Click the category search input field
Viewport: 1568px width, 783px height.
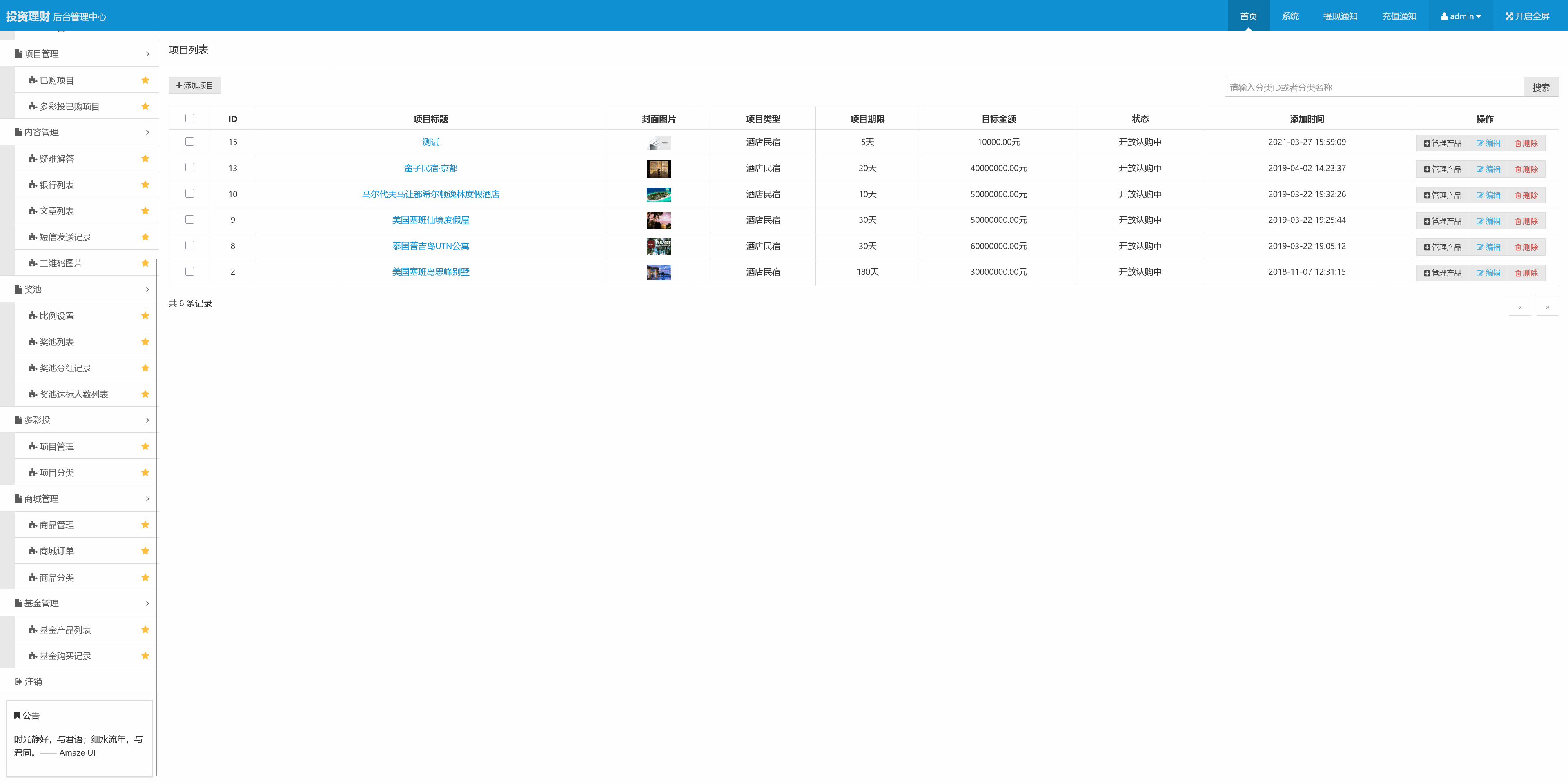pos(1373,88)
